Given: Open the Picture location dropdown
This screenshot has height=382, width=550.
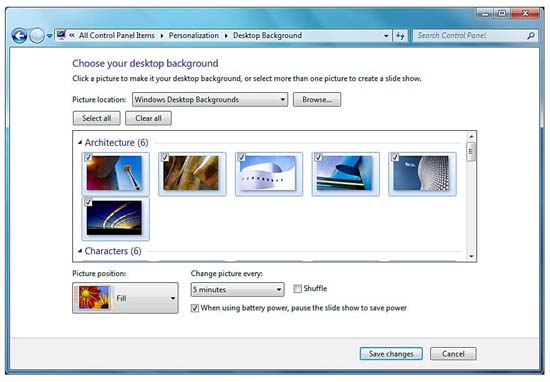Looking at the screenshot, I should [x=210, y=100].
